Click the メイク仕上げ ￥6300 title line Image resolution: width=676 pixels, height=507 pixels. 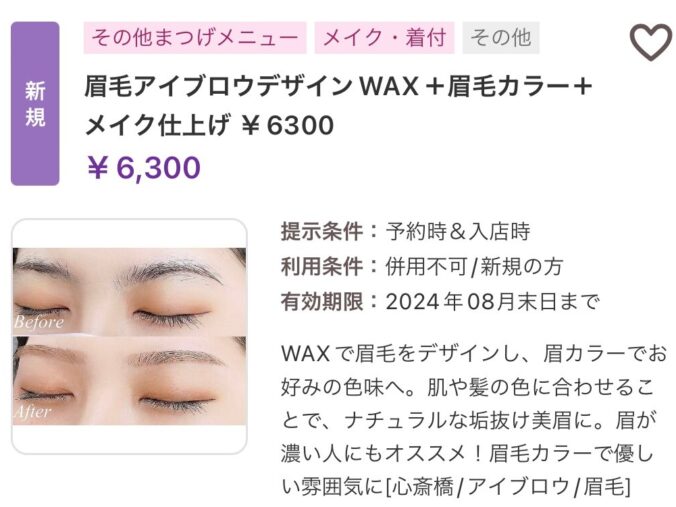[210, 125]
